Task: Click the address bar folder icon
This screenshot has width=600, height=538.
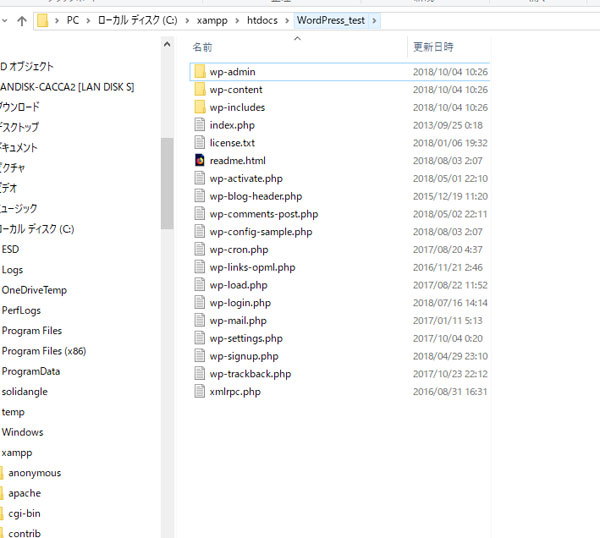Action: [x=42, y=21]
